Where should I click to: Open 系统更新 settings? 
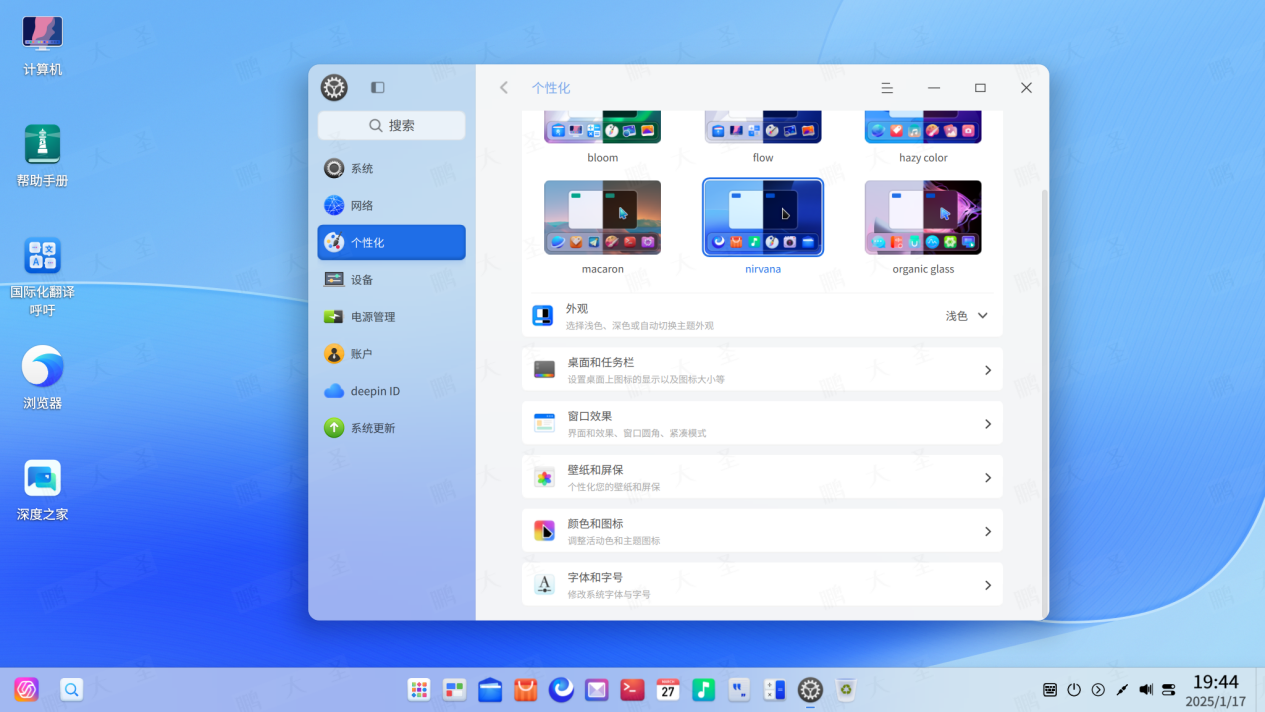[x=391, y=428]
